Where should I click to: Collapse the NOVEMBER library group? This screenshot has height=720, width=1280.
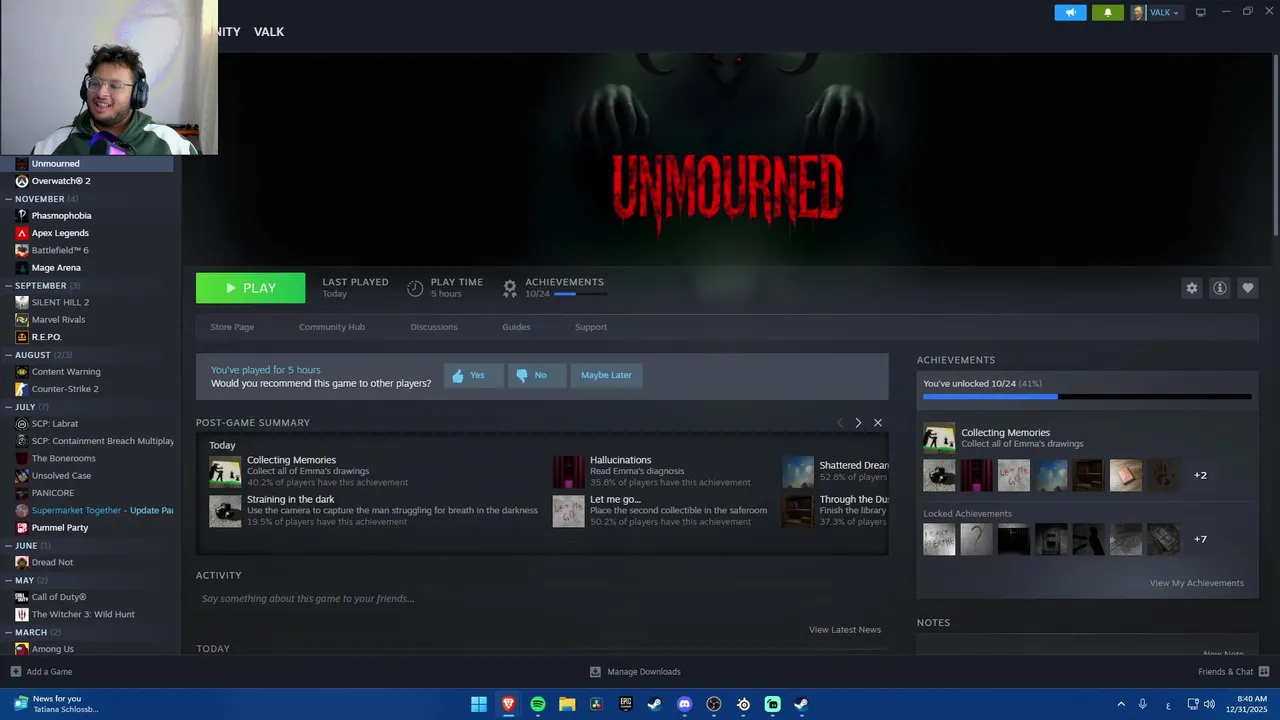9,199
